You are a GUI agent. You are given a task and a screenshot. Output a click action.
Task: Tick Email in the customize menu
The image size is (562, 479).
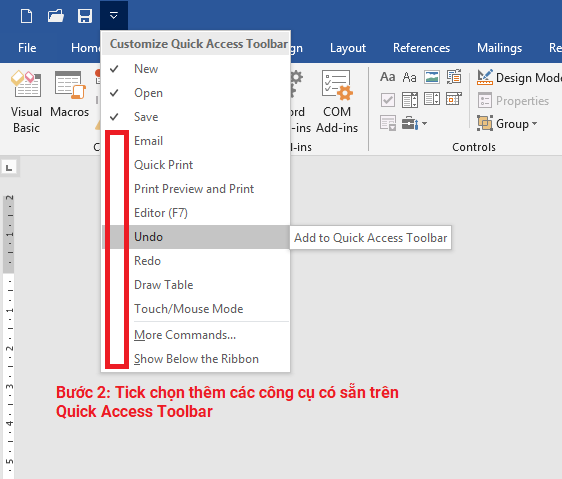point(196,141)
